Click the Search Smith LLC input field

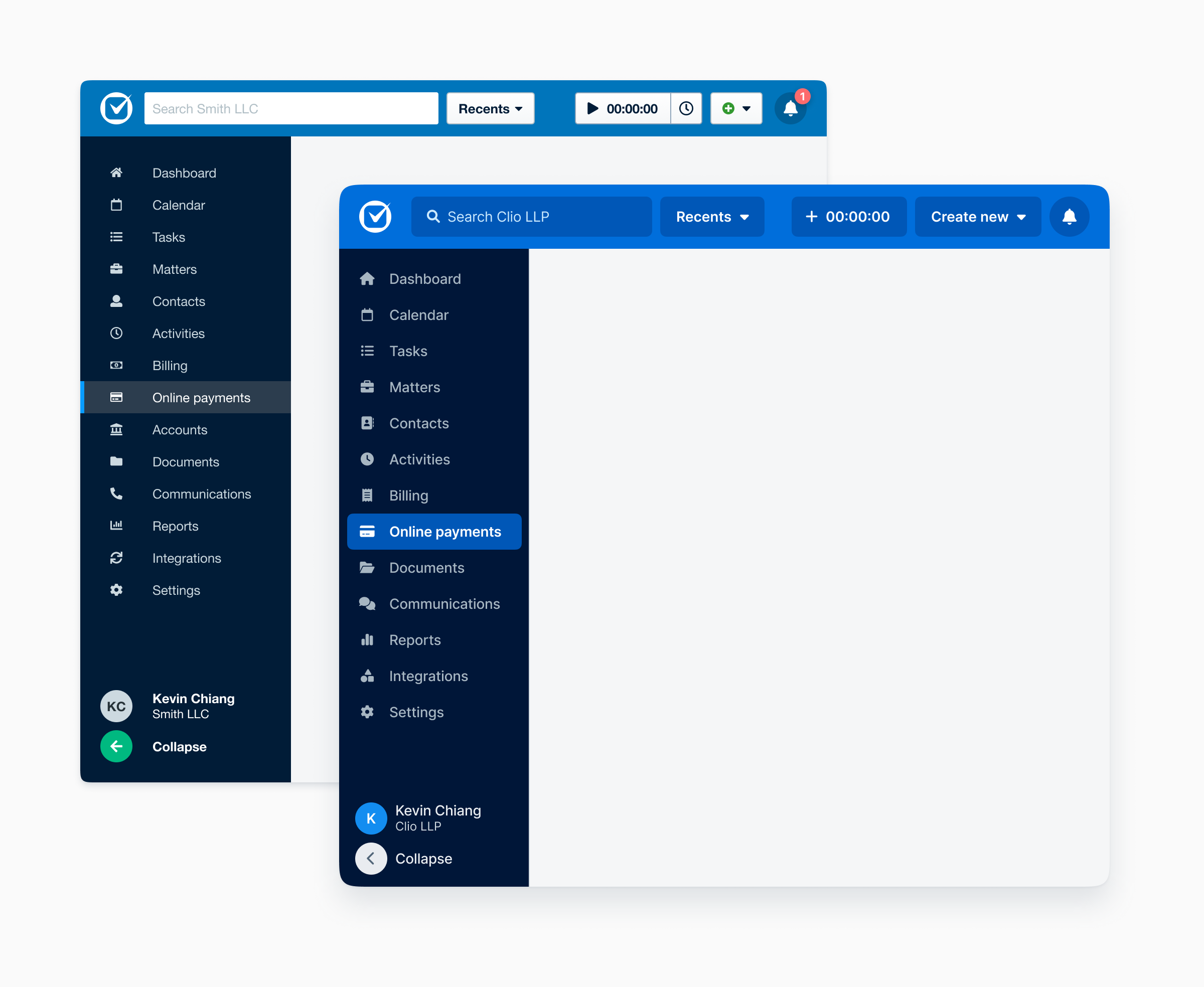(x=291, y=108)
